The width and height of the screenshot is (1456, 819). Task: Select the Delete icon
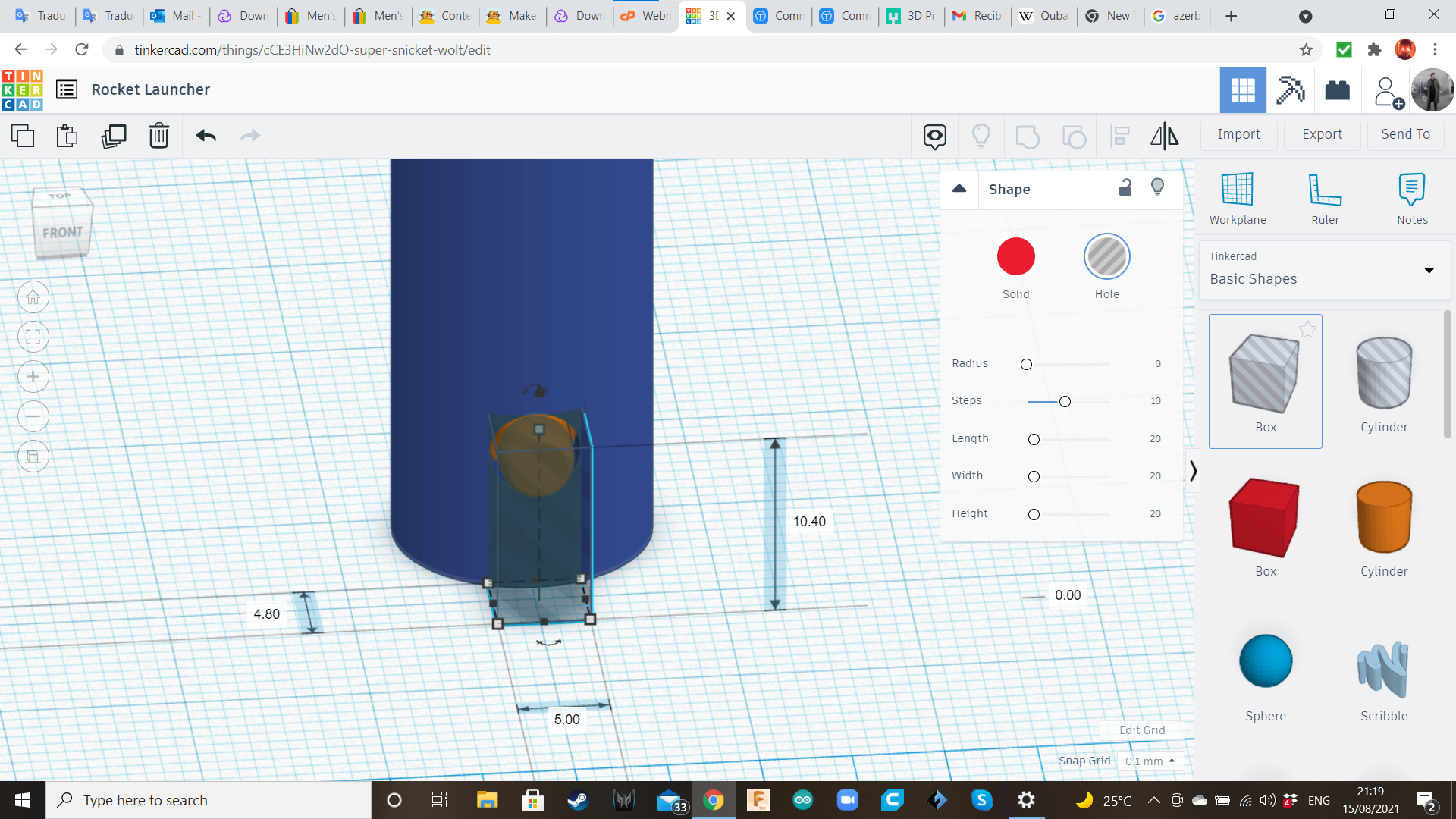tap(158, 136)
